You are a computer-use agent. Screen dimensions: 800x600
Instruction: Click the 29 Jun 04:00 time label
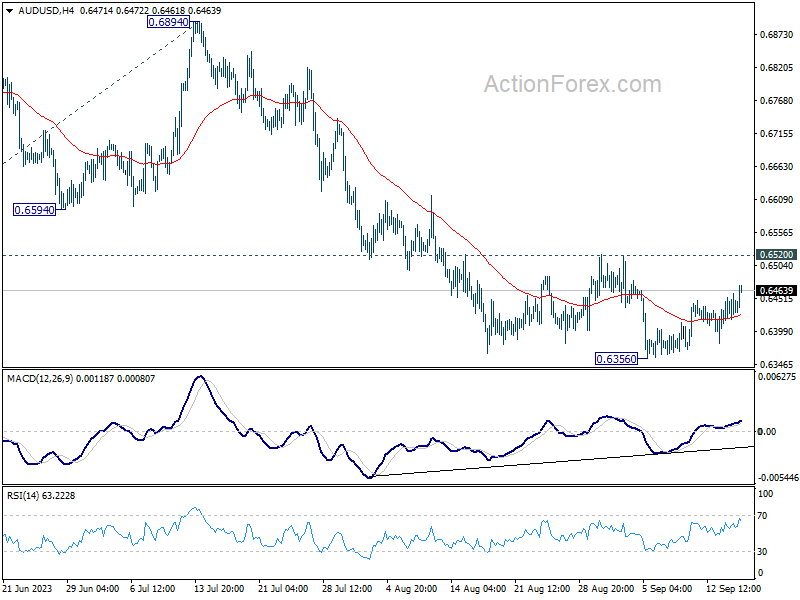tap(92, 589)
